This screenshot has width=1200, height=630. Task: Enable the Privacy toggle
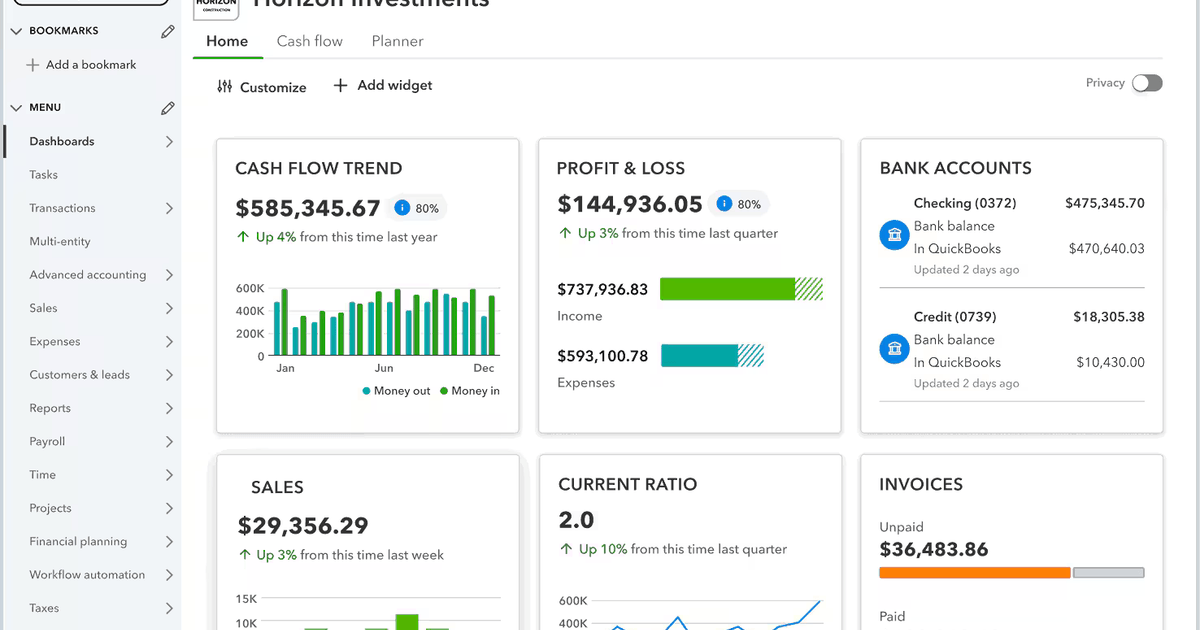[1147, 83]
